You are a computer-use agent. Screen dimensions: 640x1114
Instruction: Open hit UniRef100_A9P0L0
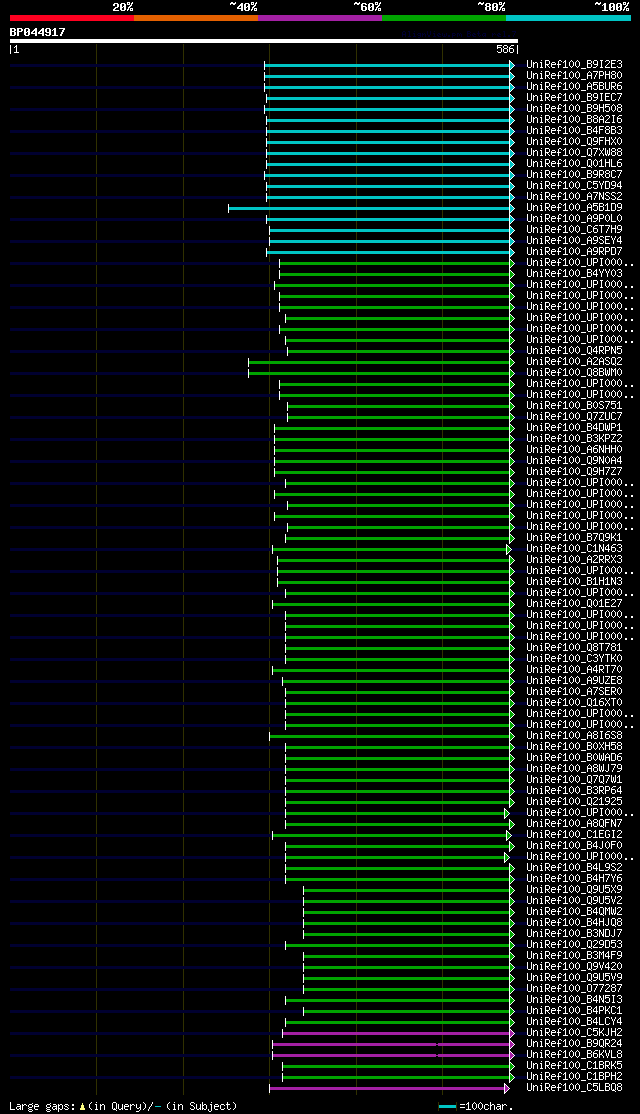click(574, 219)
